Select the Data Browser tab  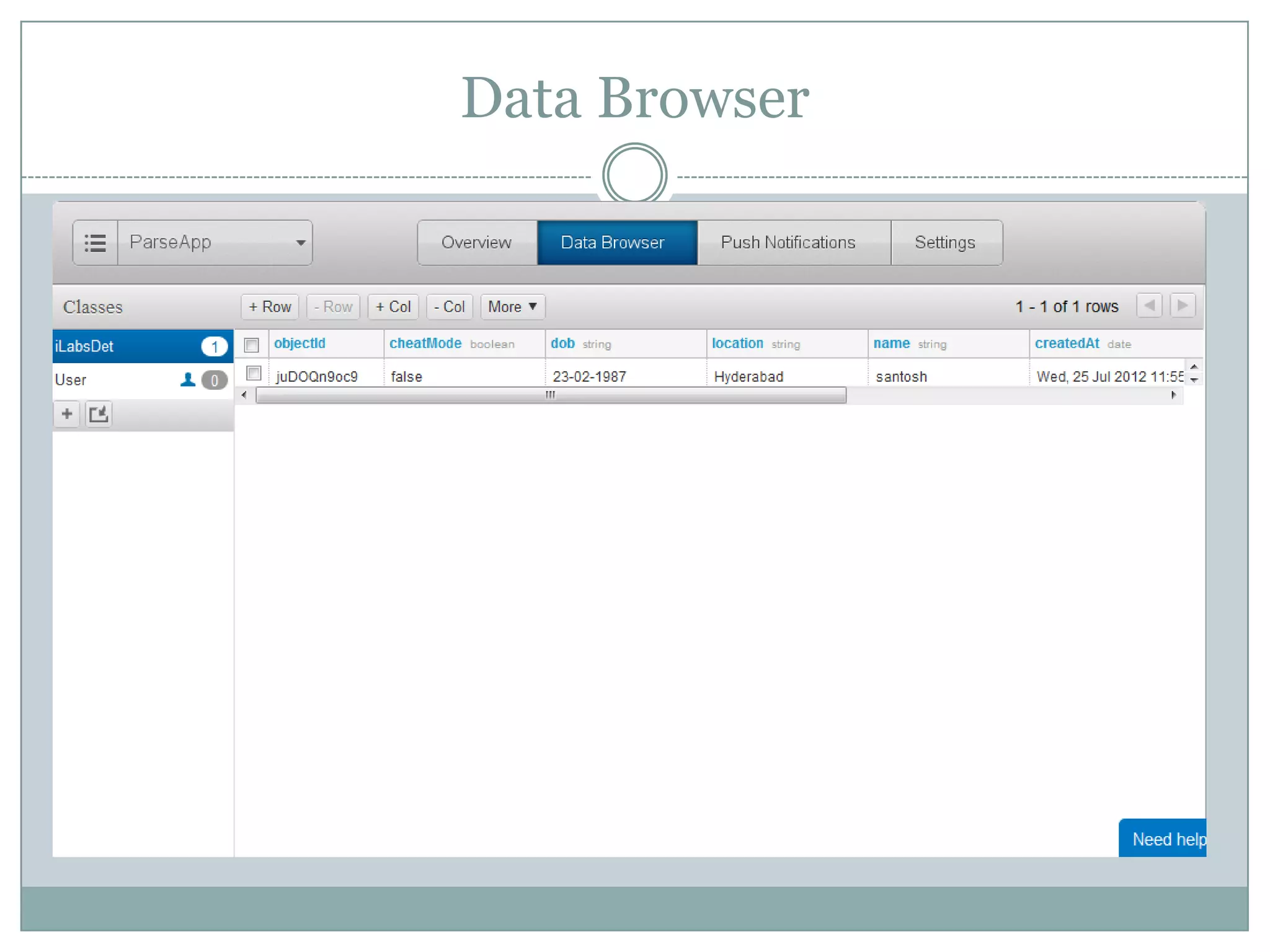point(617,242)
